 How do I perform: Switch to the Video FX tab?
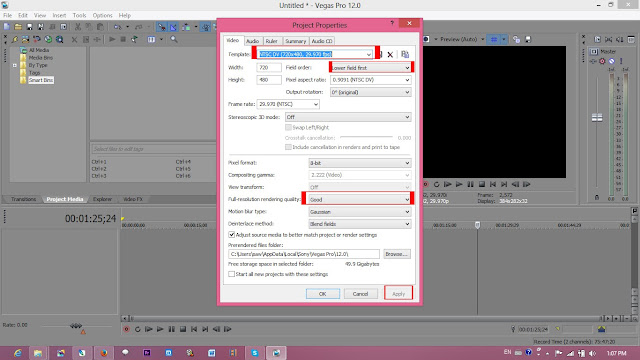(x=133, y=199)
